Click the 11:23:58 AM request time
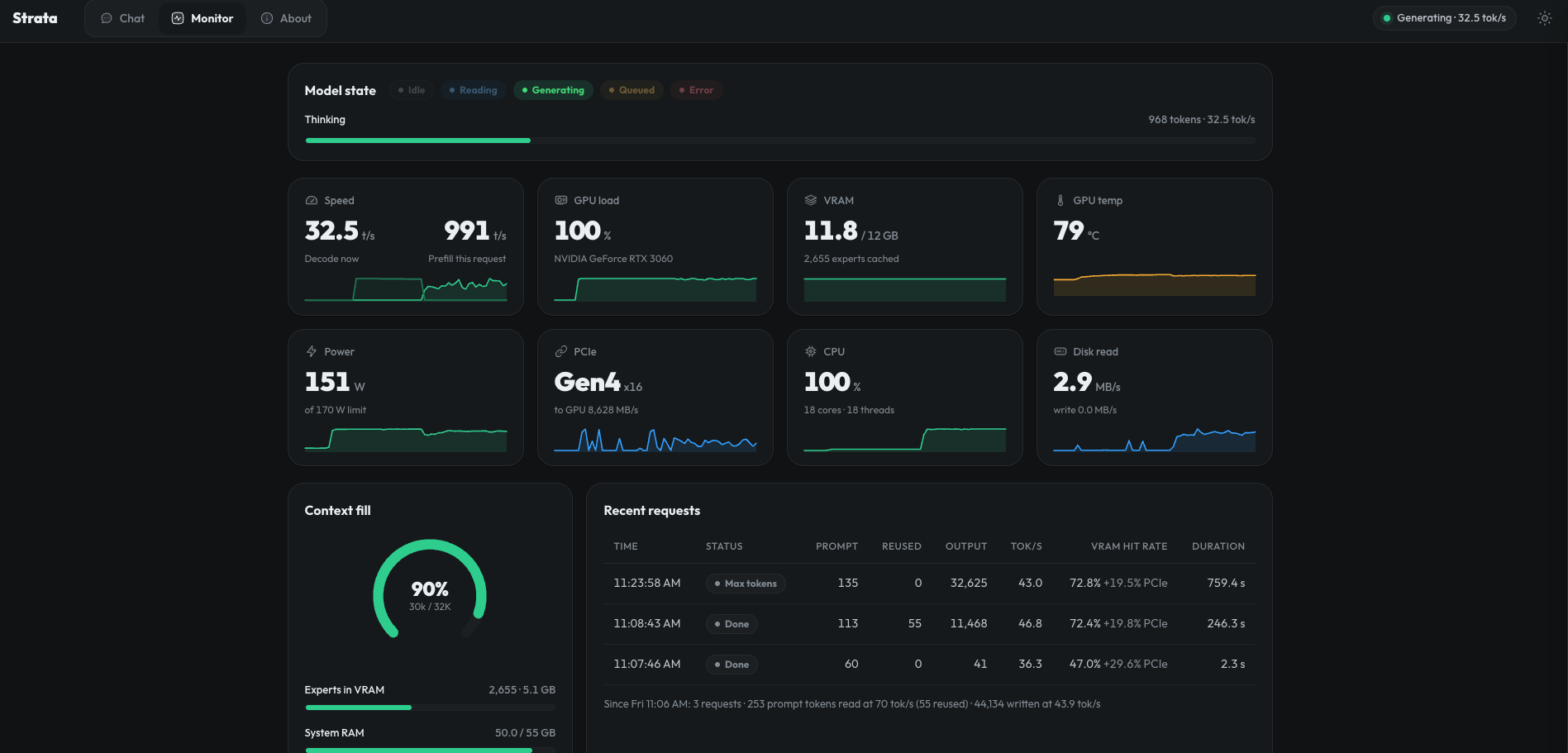 tap(647, 583)
